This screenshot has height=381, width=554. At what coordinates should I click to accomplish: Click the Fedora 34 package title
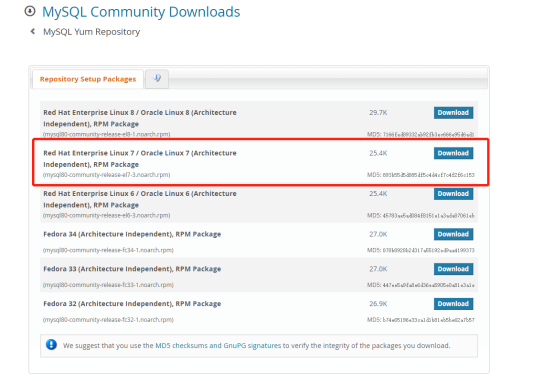tap(132, 234)
